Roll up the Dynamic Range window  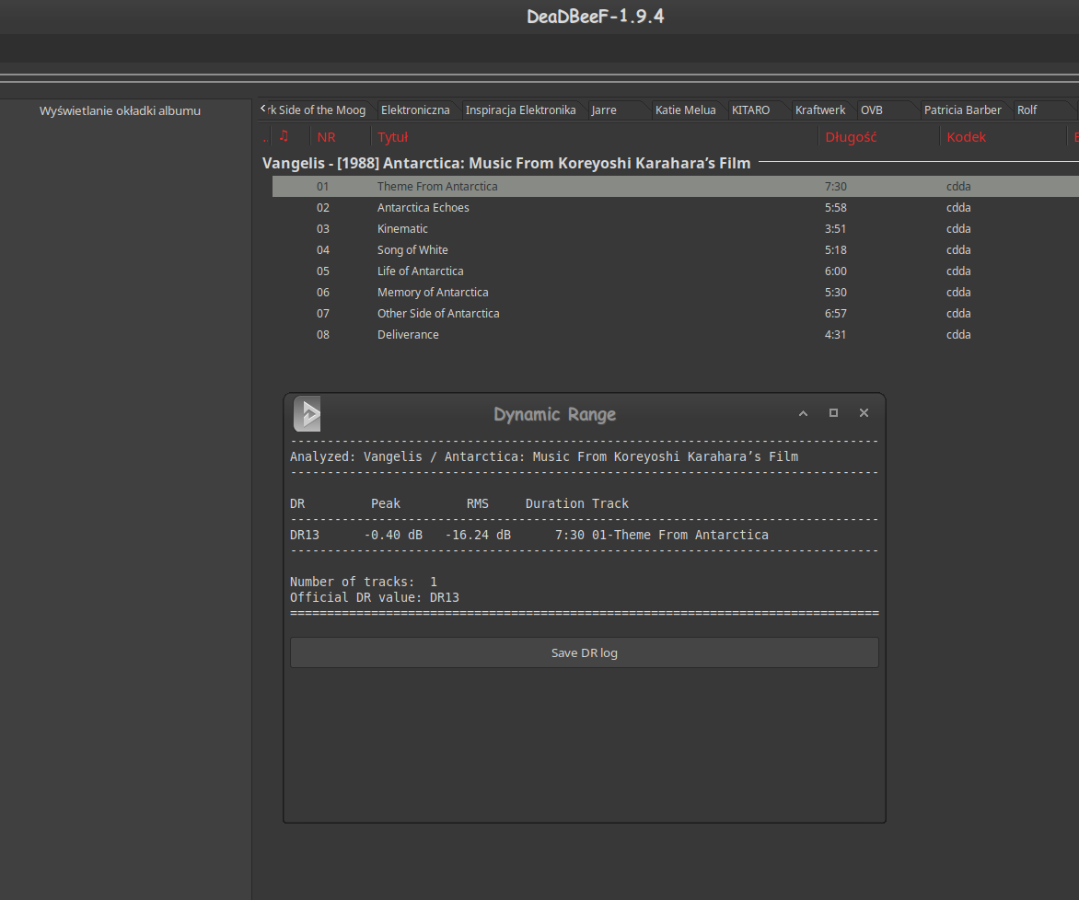[x=803, y=413]
